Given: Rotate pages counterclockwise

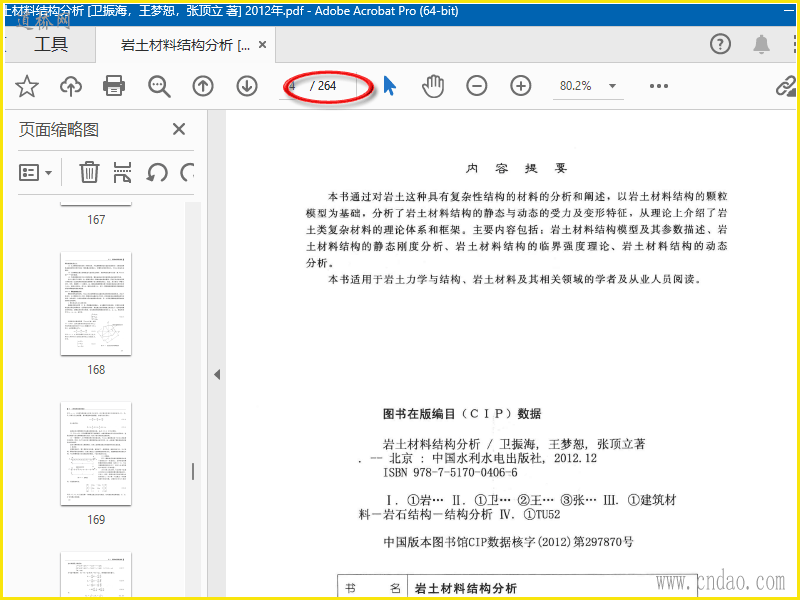Looking at the screenshot, I should pyautogui.click(x=157, y=172).
